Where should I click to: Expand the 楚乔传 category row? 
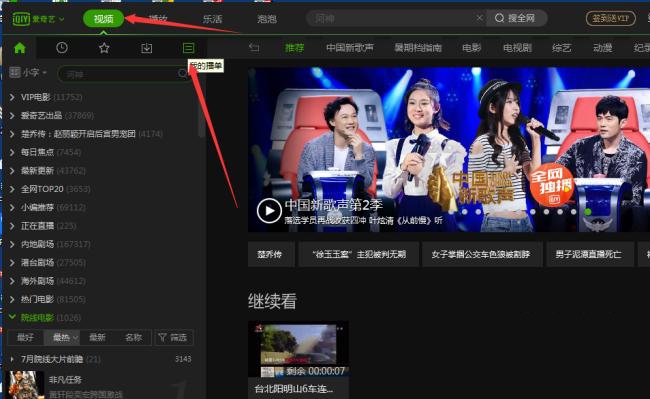pos(12,134)
